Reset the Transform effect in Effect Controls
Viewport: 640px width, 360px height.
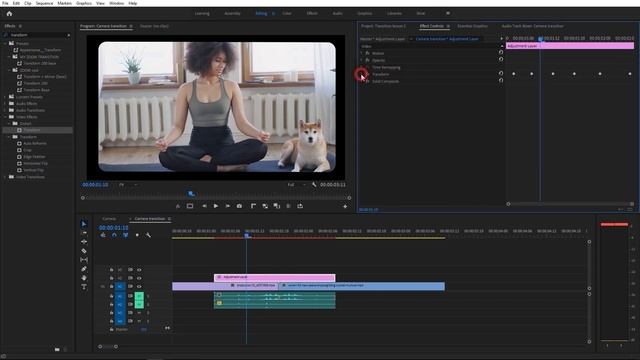(x=501, y=73)
